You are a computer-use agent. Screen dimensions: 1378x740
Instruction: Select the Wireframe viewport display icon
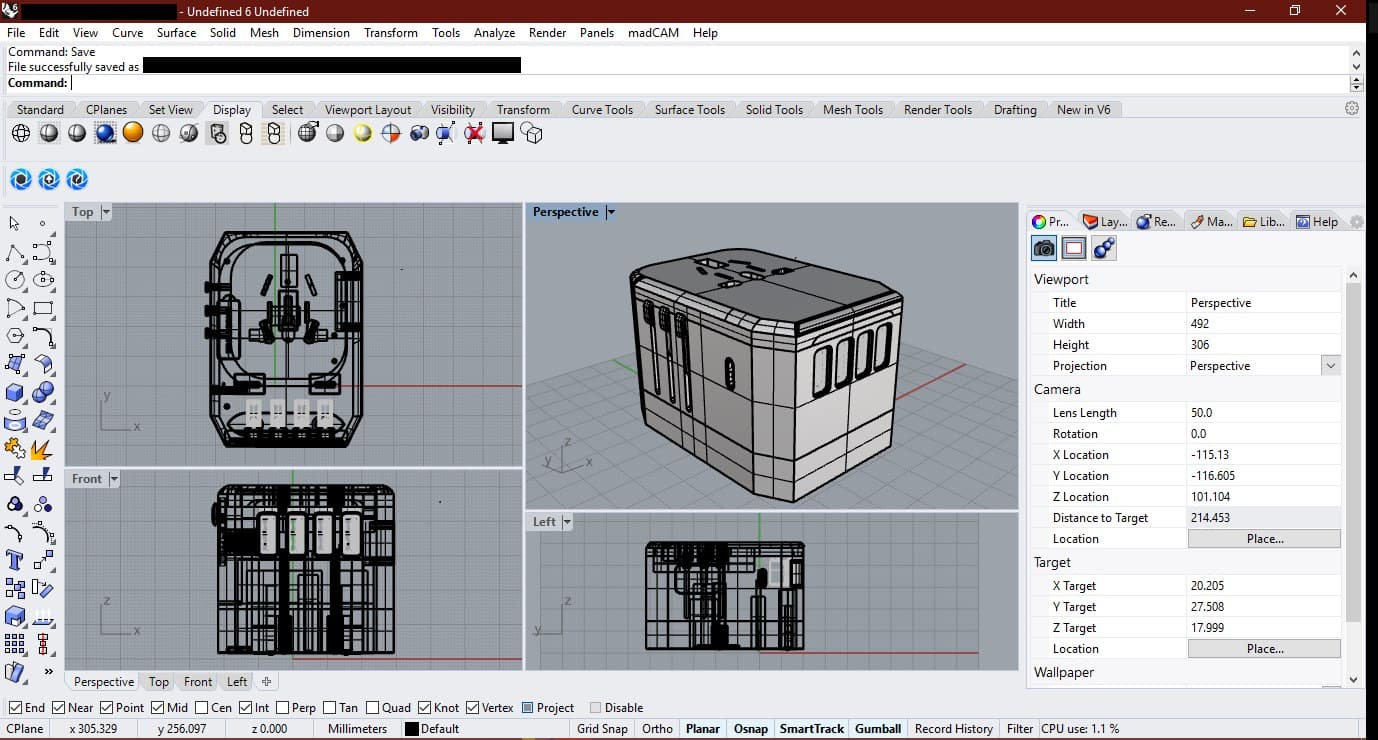click(21, 133)
